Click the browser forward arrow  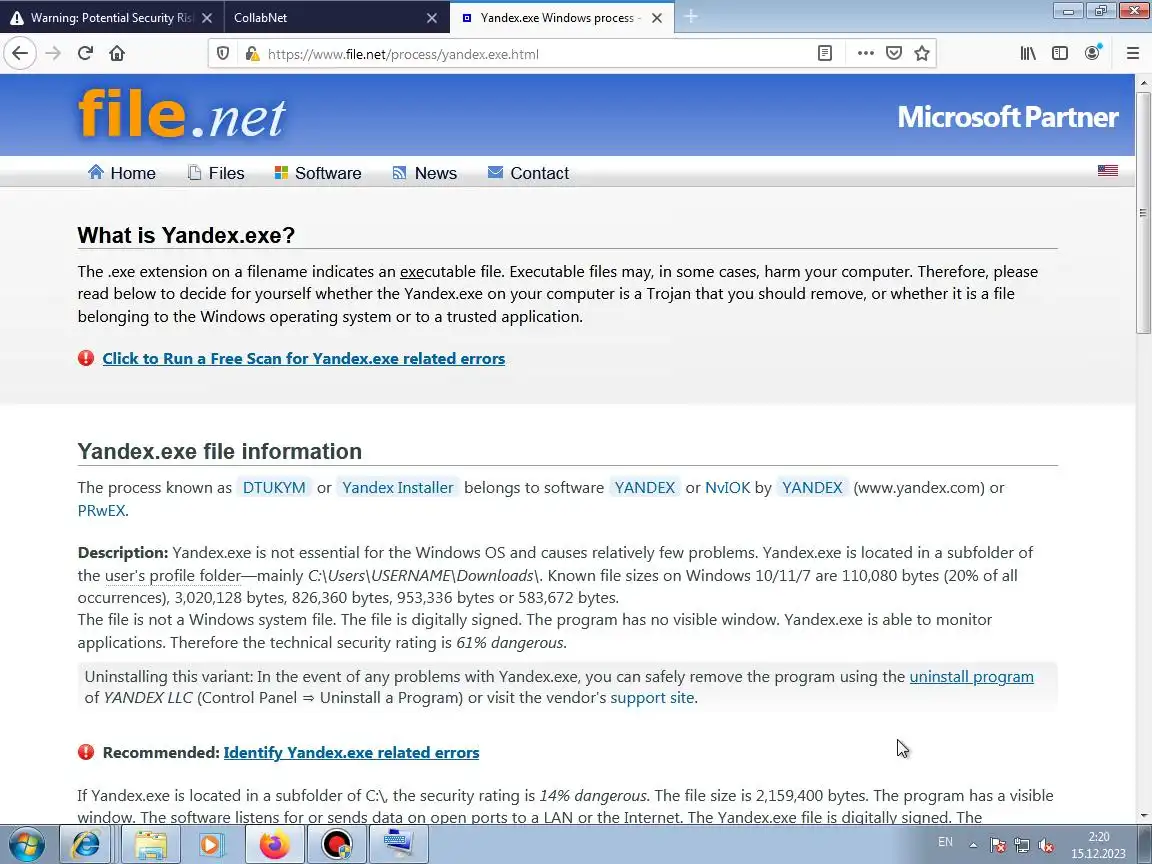(53, 53)
